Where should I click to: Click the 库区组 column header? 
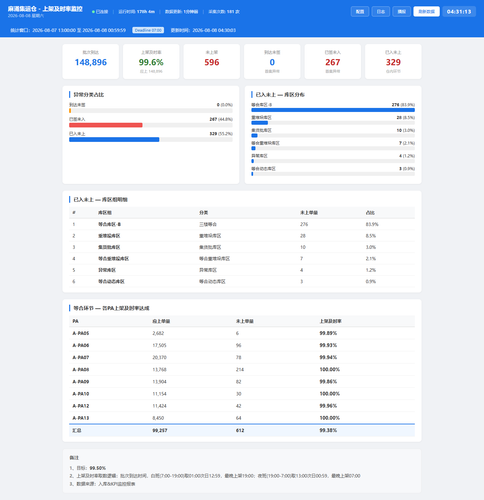coord(105,213)
